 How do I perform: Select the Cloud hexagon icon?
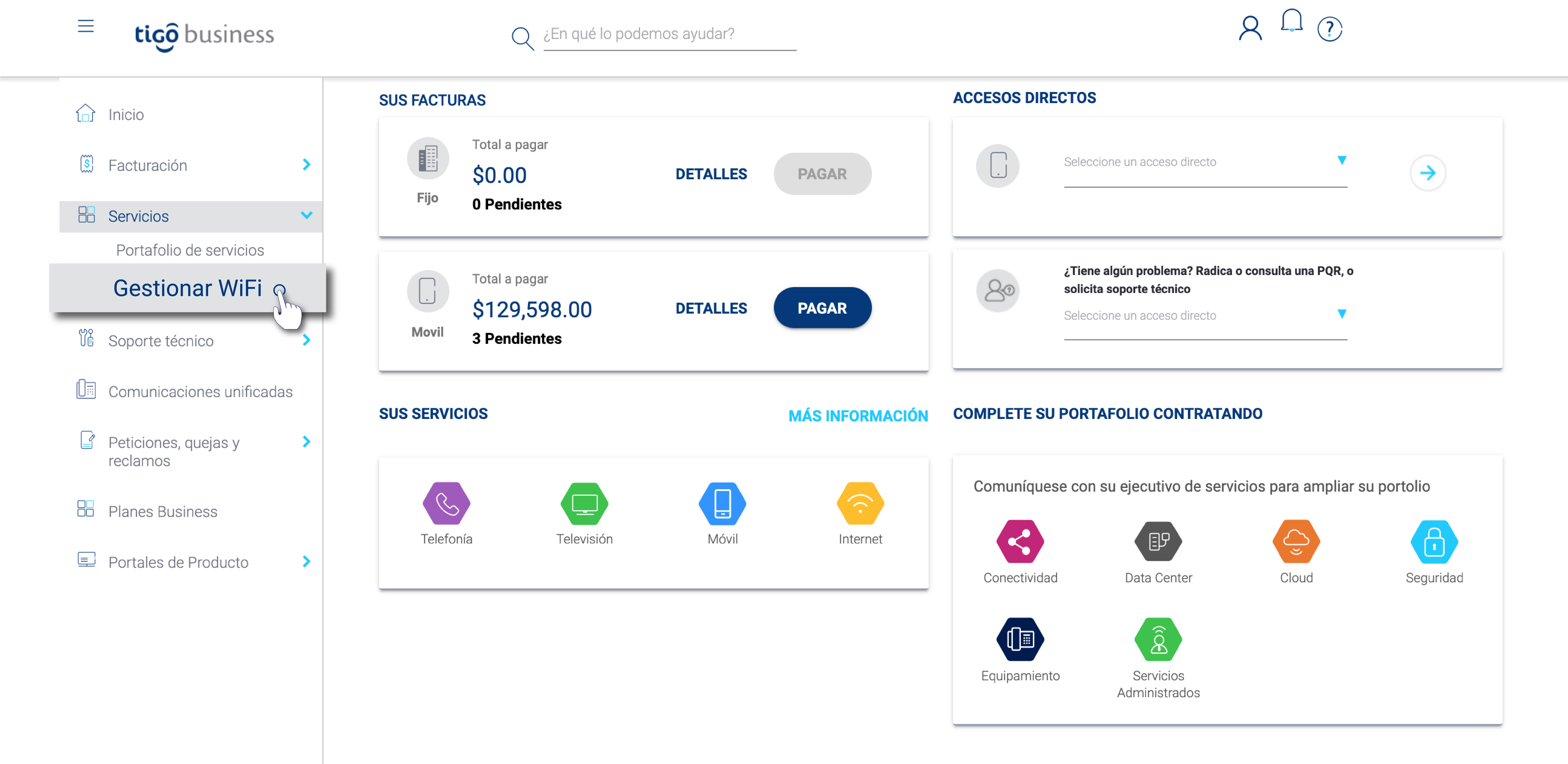[x=1297, y=541]
